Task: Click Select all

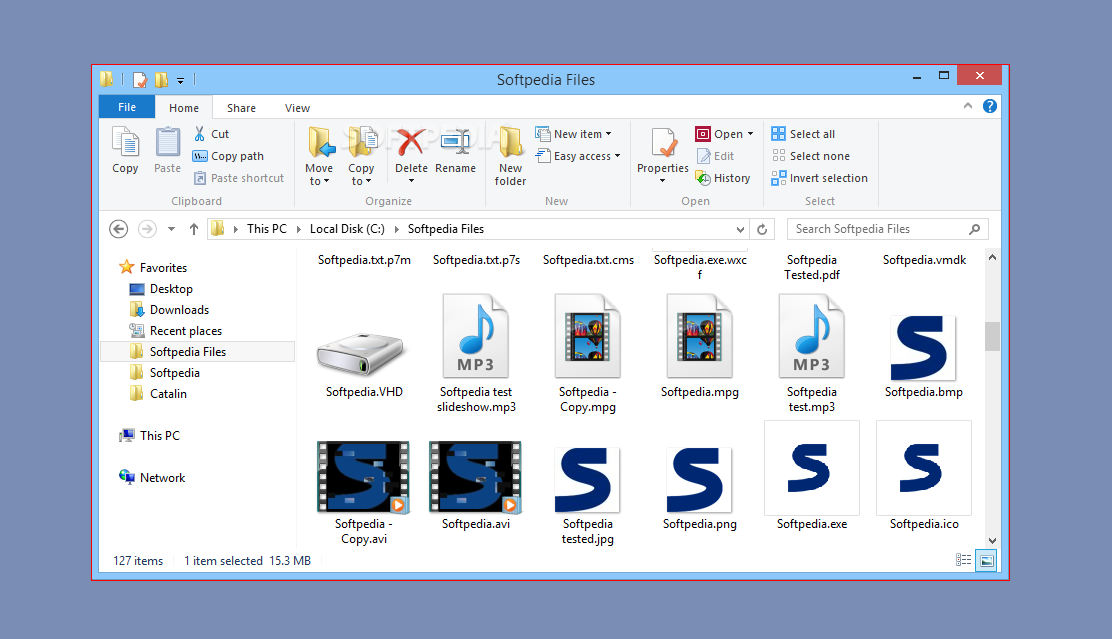Action: click(804, 133)
